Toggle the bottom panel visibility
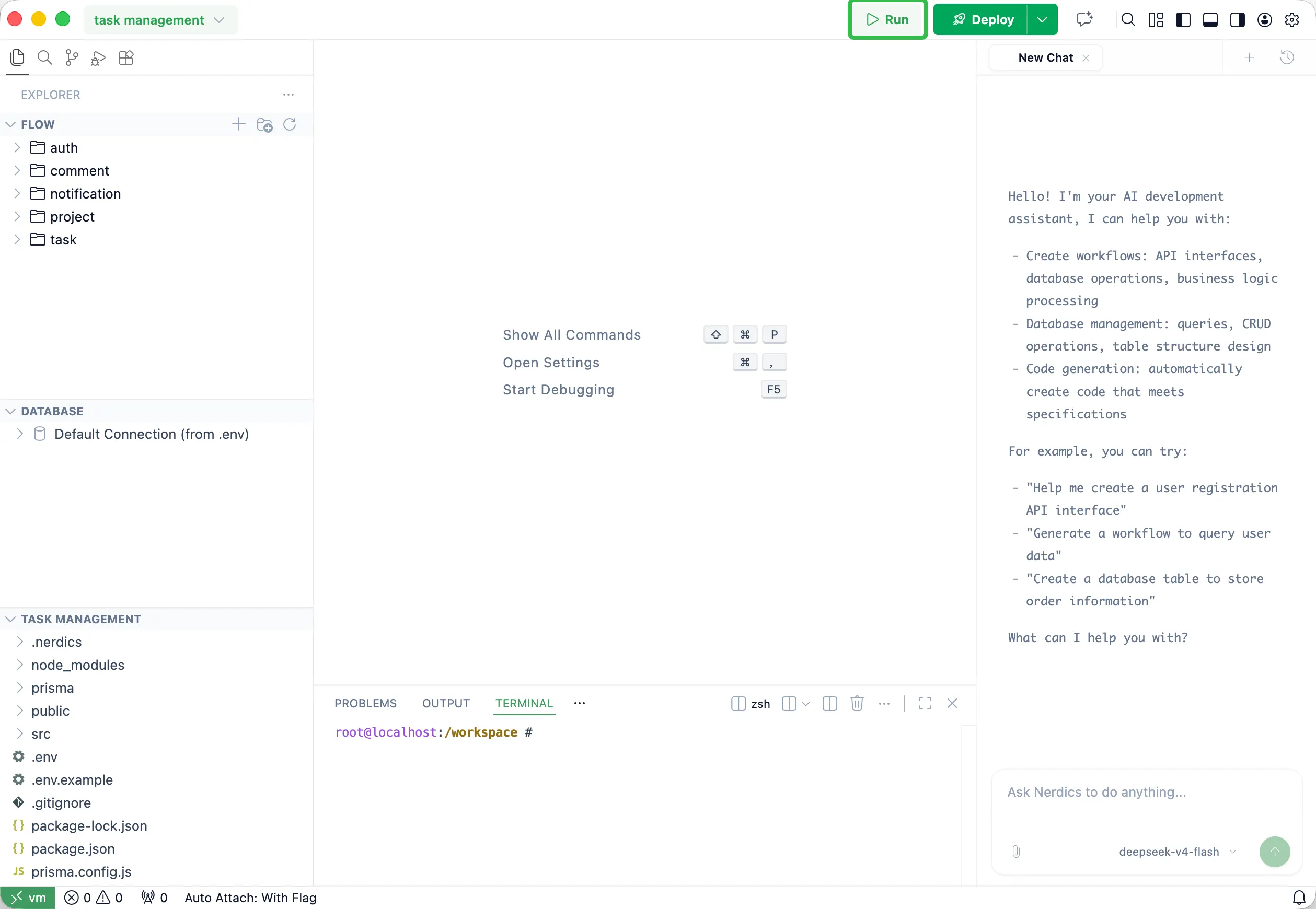The image size is (1316, 909). point(1210,20)
